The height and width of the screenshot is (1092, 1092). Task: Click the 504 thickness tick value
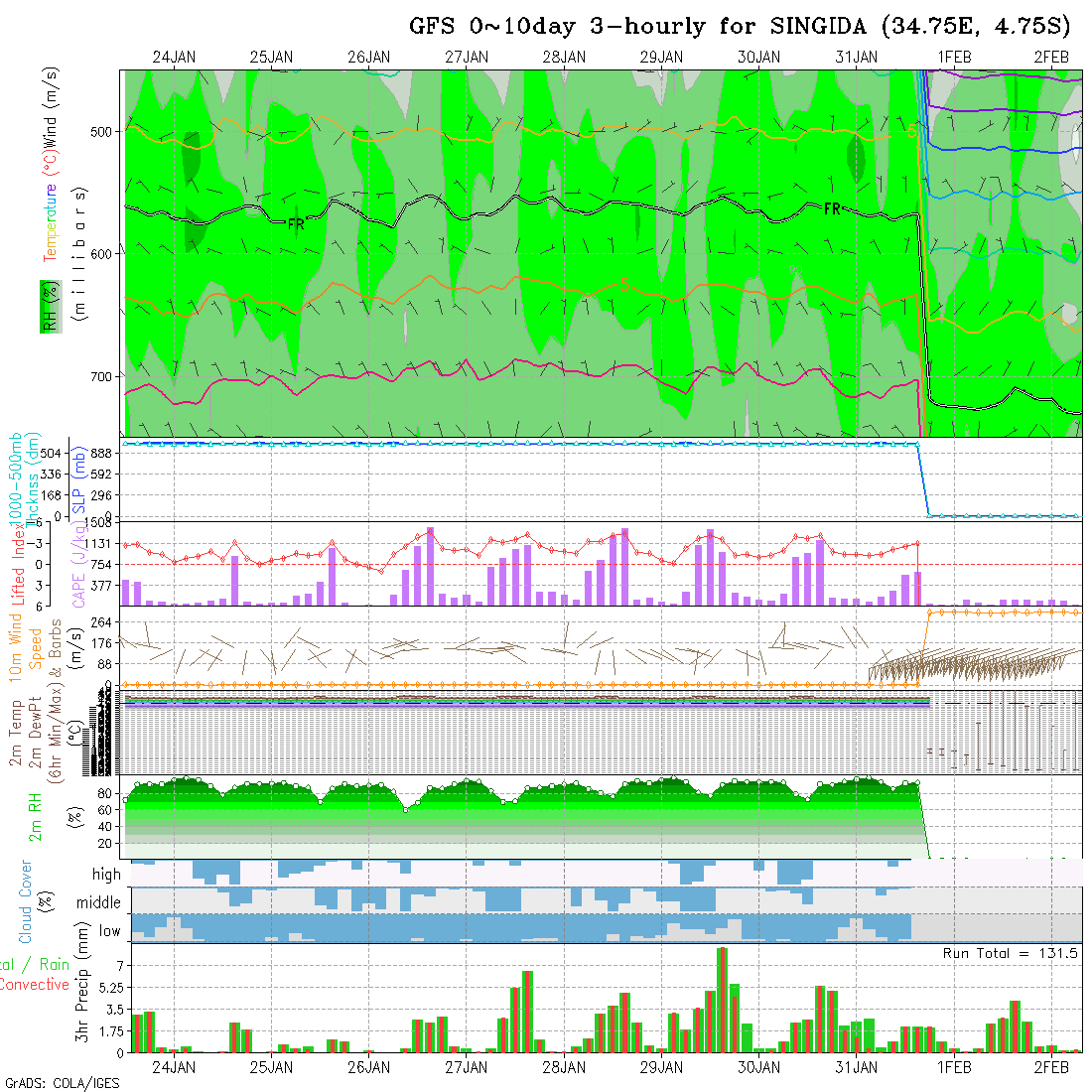pos(51,454)
